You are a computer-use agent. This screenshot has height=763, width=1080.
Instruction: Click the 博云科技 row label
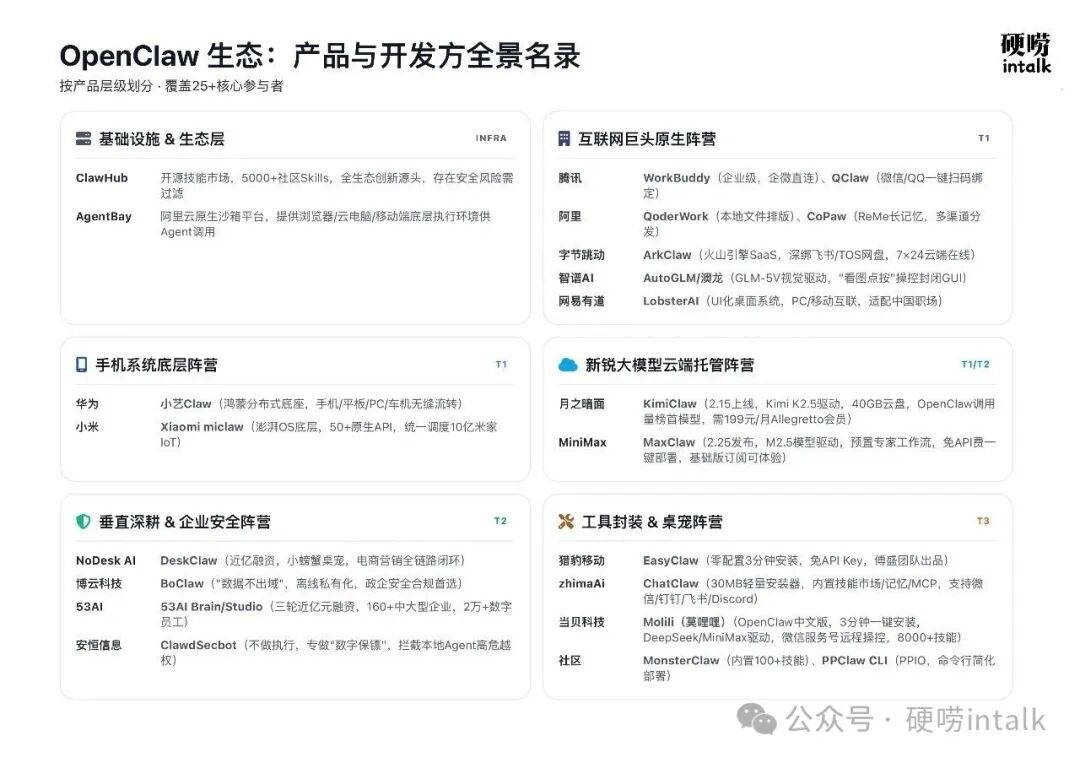99,583
